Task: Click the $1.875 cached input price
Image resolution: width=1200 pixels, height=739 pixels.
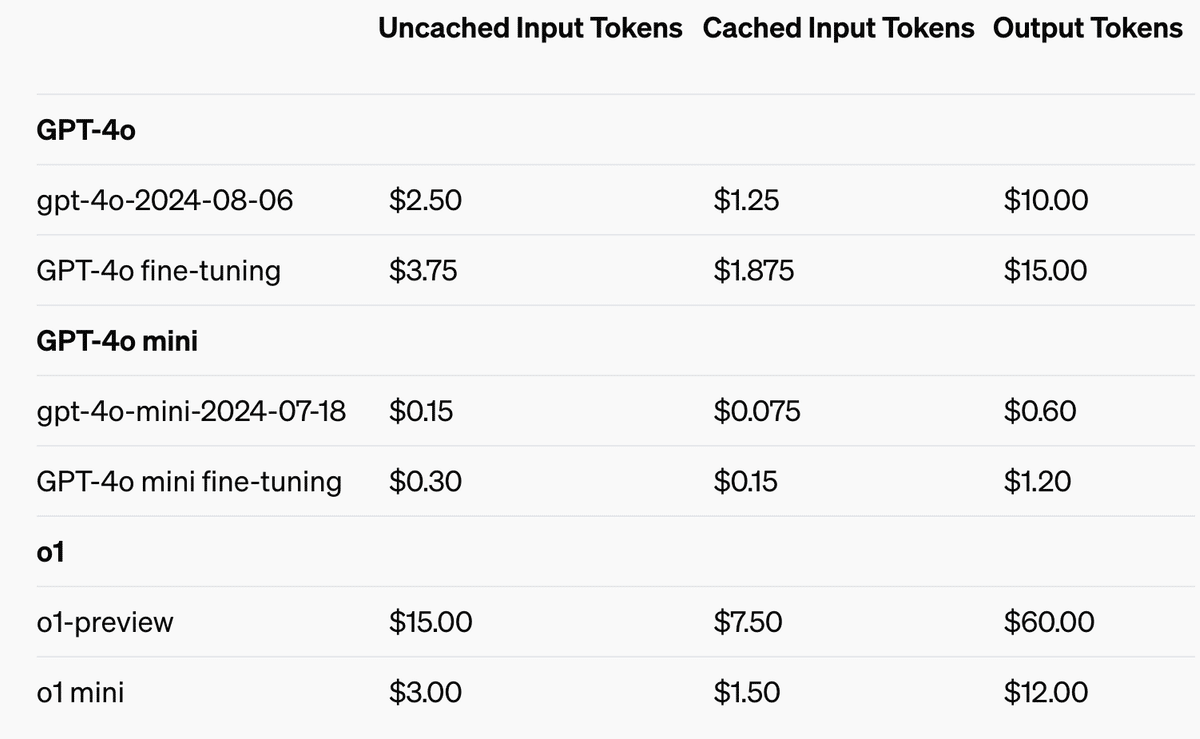Action: pyautogui.click(x=753, y=271)
